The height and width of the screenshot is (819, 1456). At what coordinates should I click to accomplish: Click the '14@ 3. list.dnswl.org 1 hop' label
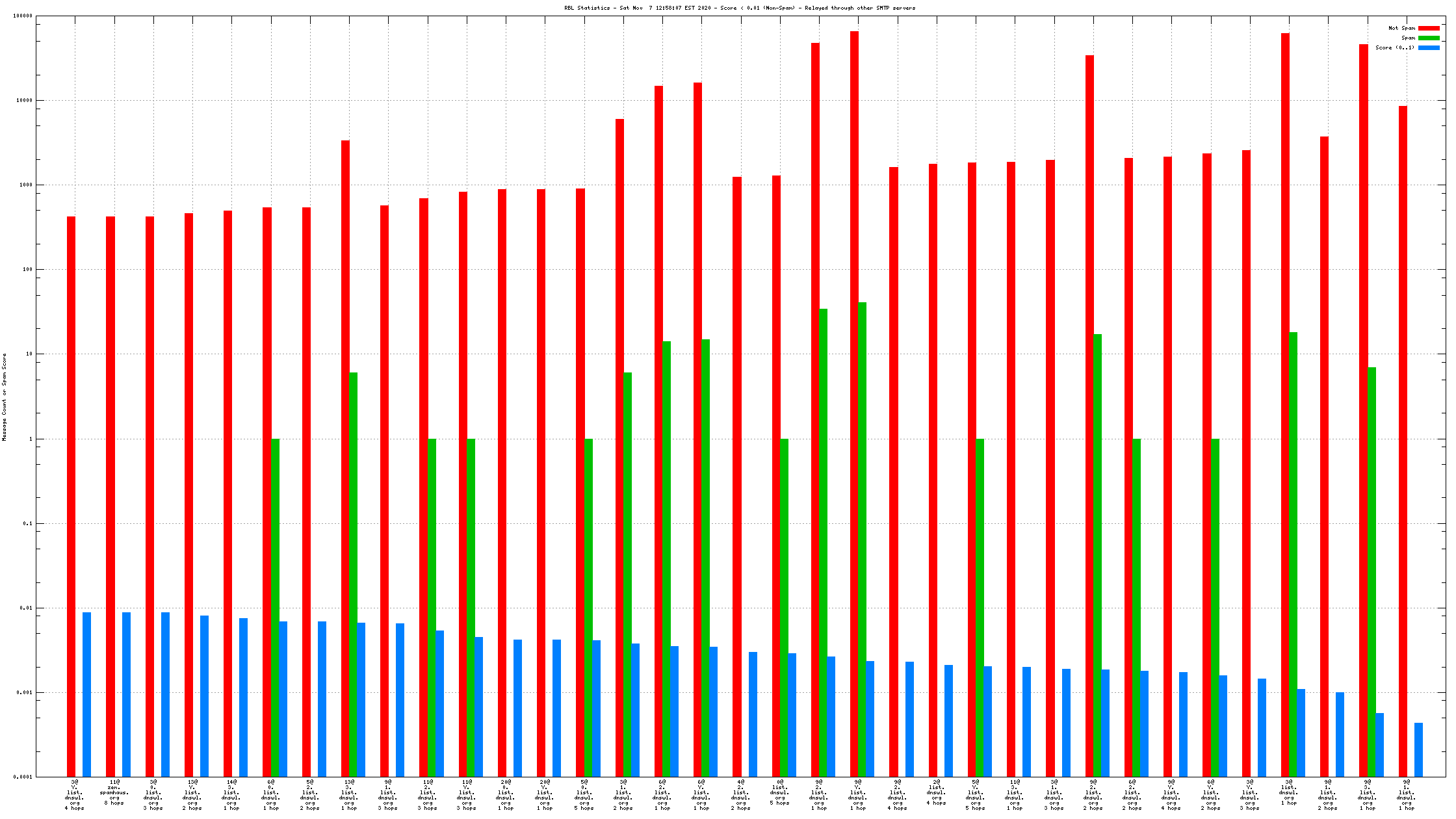tap(231, 795)
